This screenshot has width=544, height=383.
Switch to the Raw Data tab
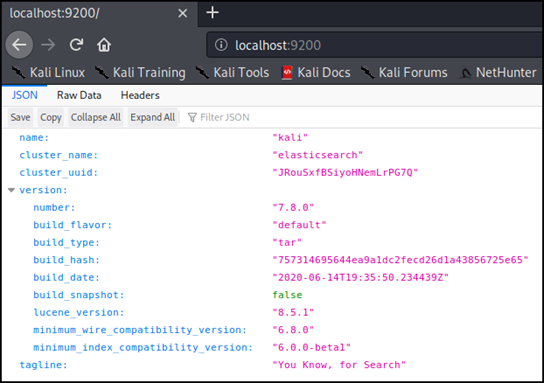pos(79,95)
